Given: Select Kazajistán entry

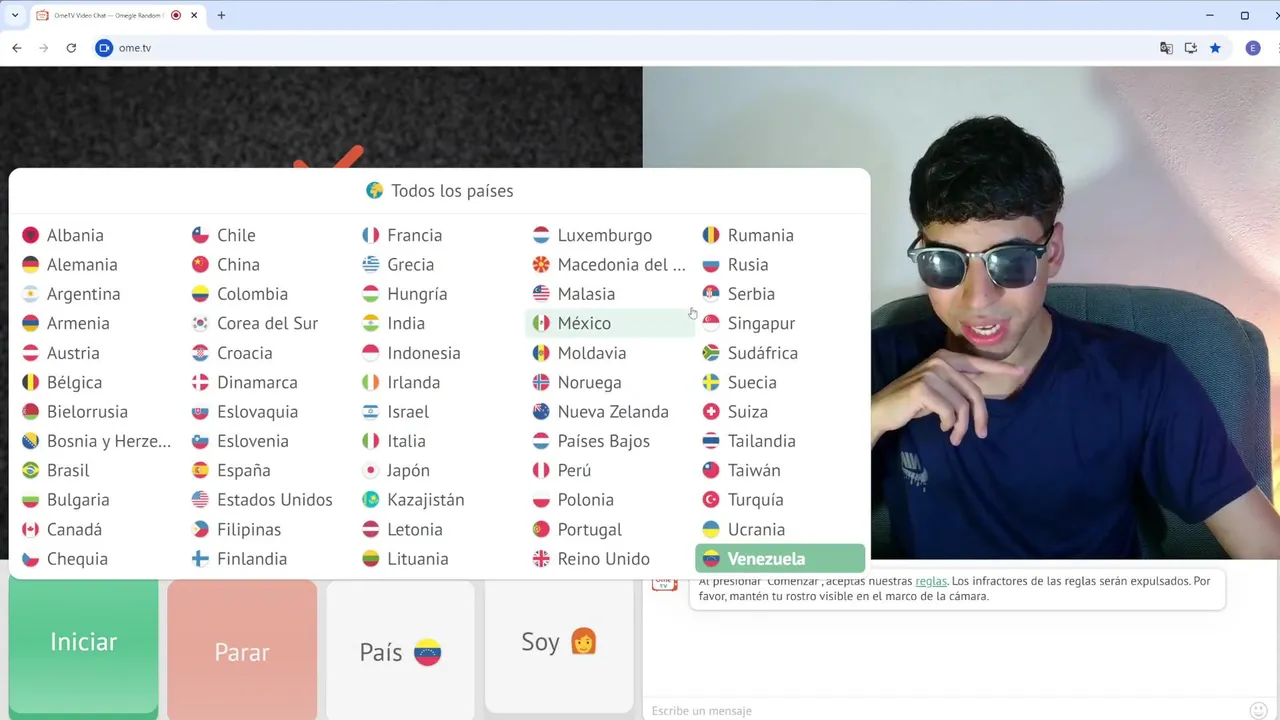Looking at the screenshot, I should click(440, 500).
